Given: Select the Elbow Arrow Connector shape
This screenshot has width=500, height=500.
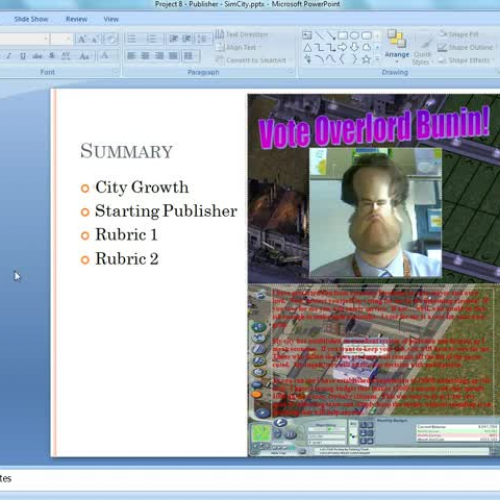Looking at the screenshot, I should click(x=331, y=48).
